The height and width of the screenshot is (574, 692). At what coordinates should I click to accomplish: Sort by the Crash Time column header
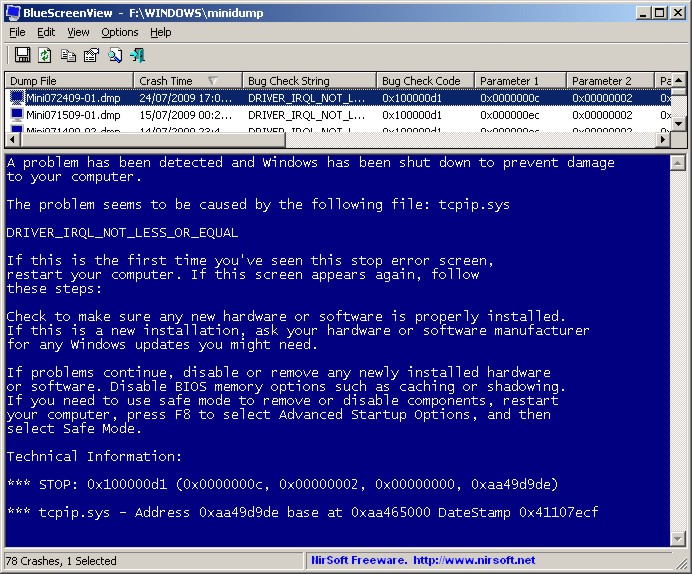point(188,81)
